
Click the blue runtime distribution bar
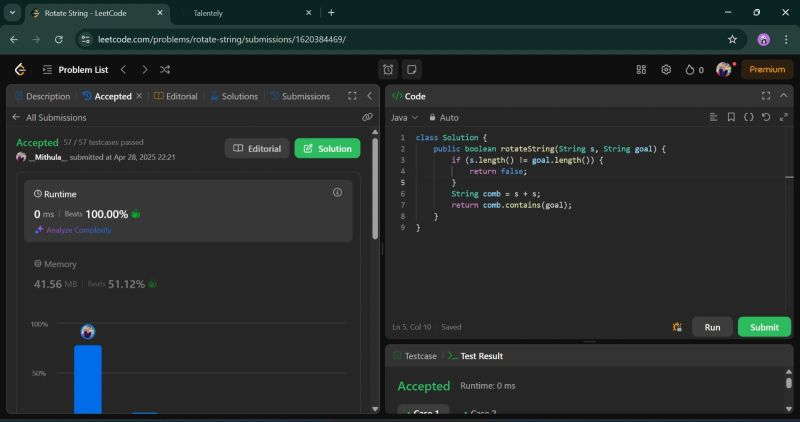click(x=88, y=379)
